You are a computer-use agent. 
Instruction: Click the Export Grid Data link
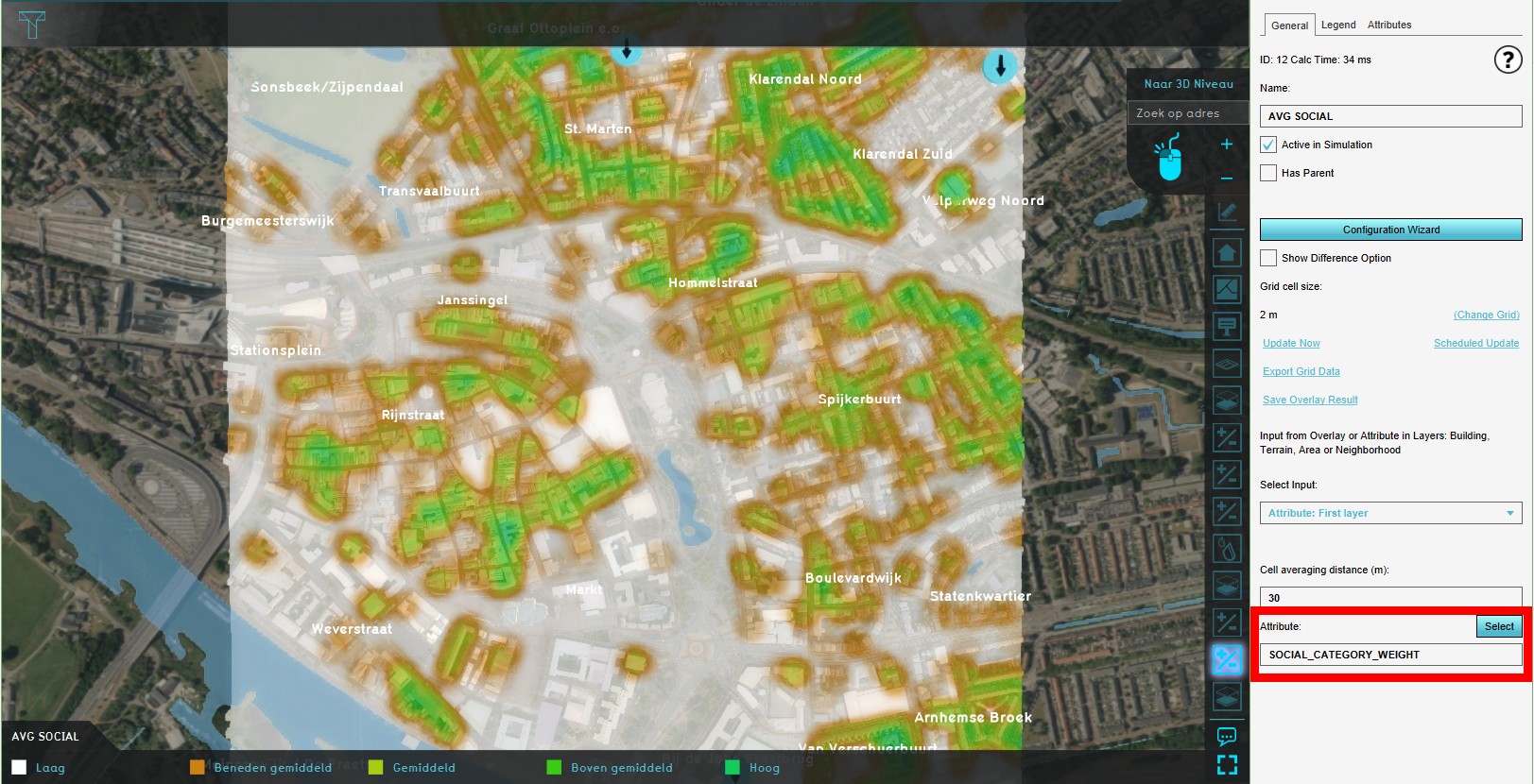(x=1301, y=371)
